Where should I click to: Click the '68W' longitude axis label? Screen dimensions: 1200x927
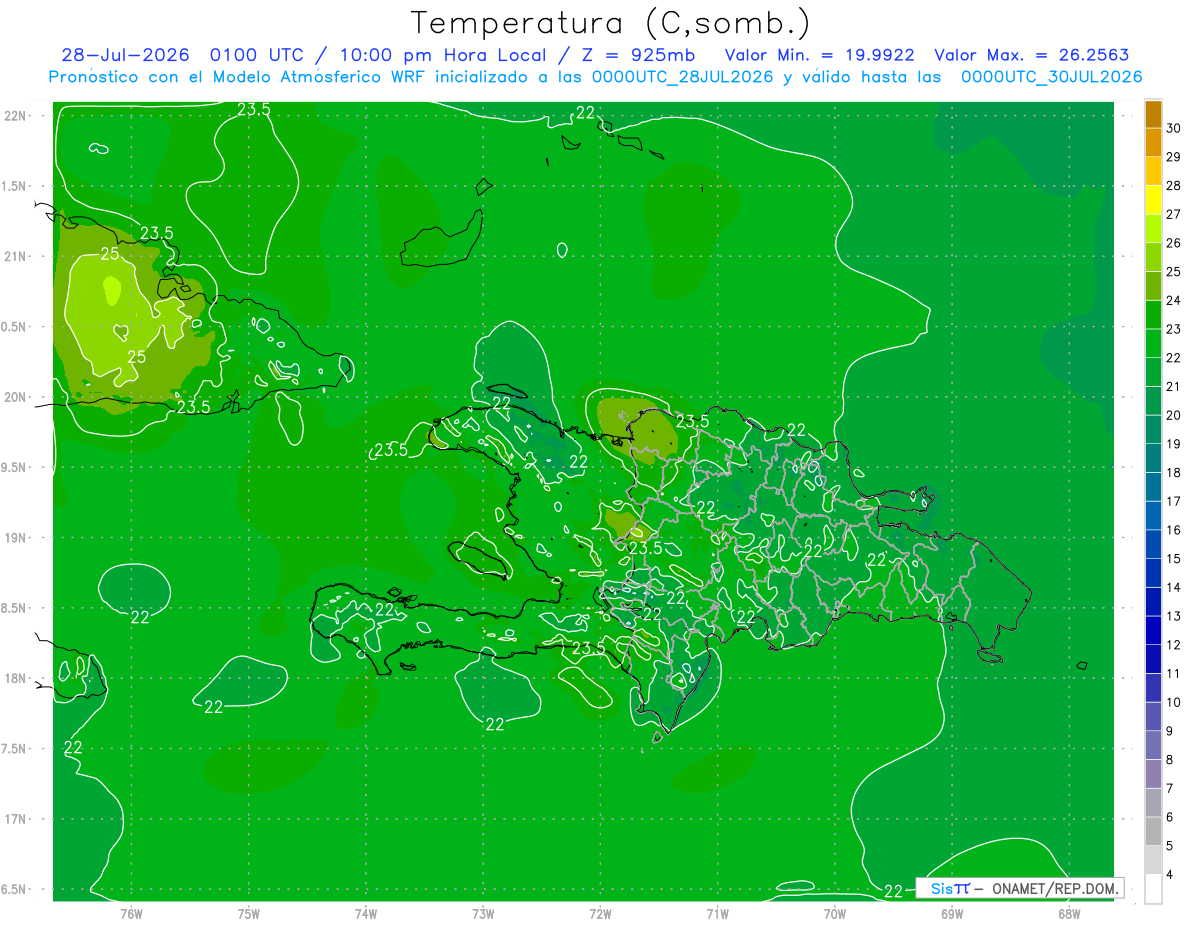point(1069,913)
